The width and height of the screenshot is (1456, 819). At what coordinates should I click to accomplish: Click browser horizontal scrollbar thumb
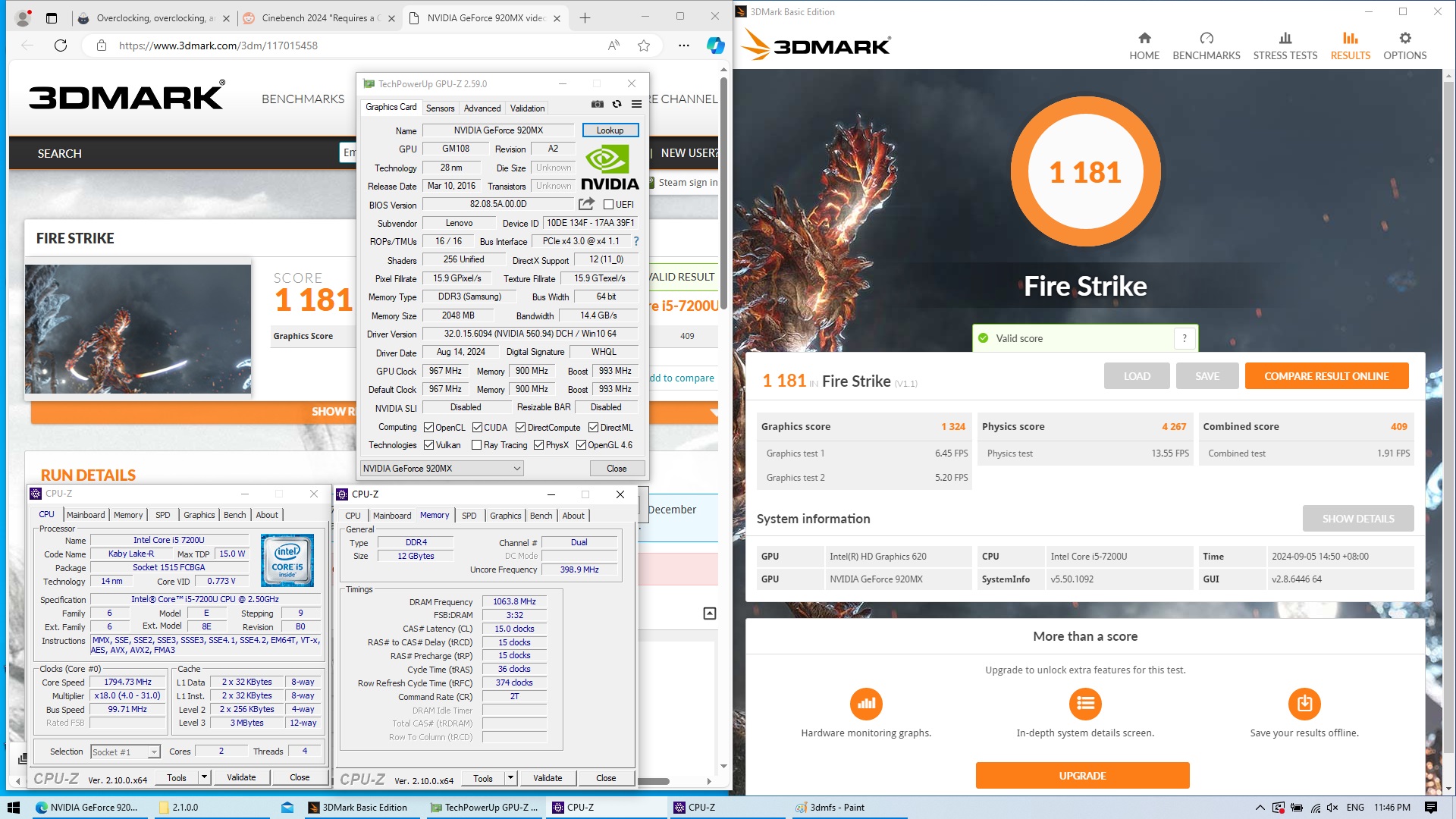coord(652,781)
